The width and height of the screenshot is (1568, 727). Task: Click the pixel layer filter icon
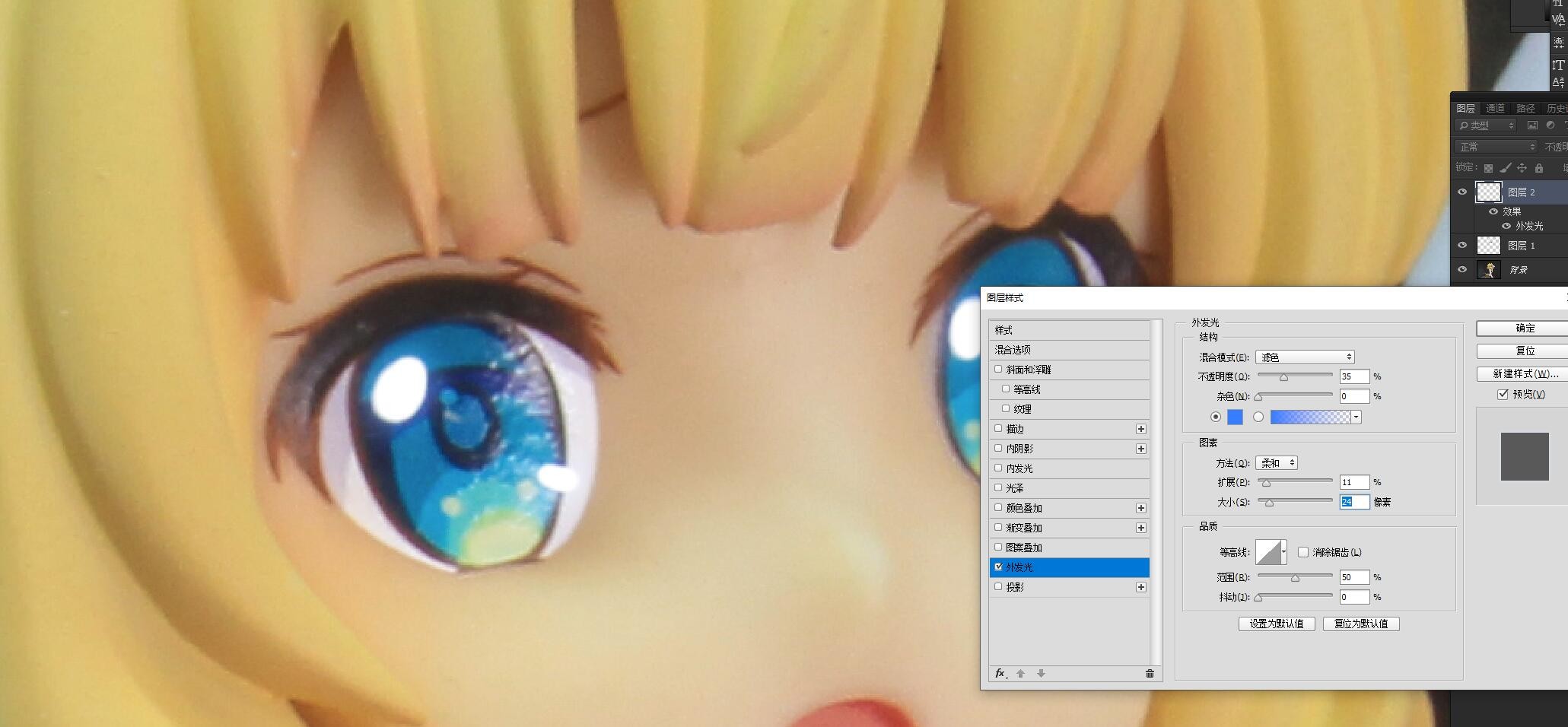point(1532,125)
